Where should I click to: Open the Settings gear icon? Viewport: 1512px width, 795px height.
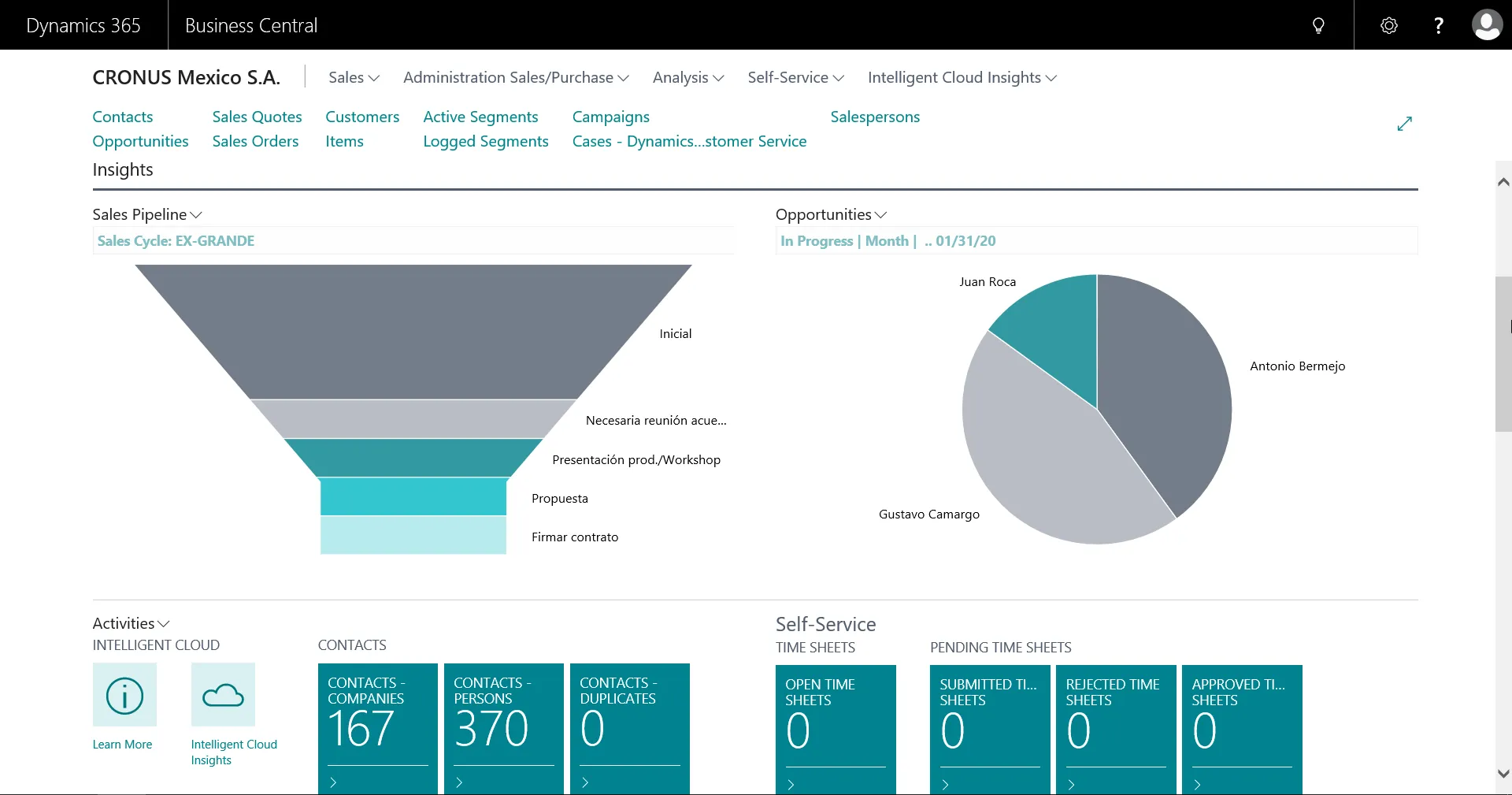1388,24
